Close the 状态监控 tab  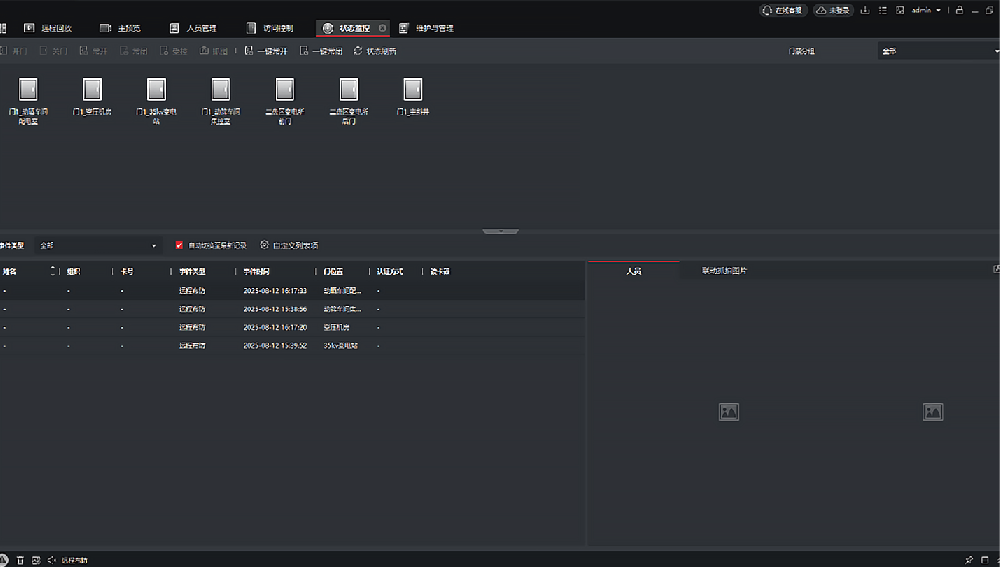pos(383,28)
